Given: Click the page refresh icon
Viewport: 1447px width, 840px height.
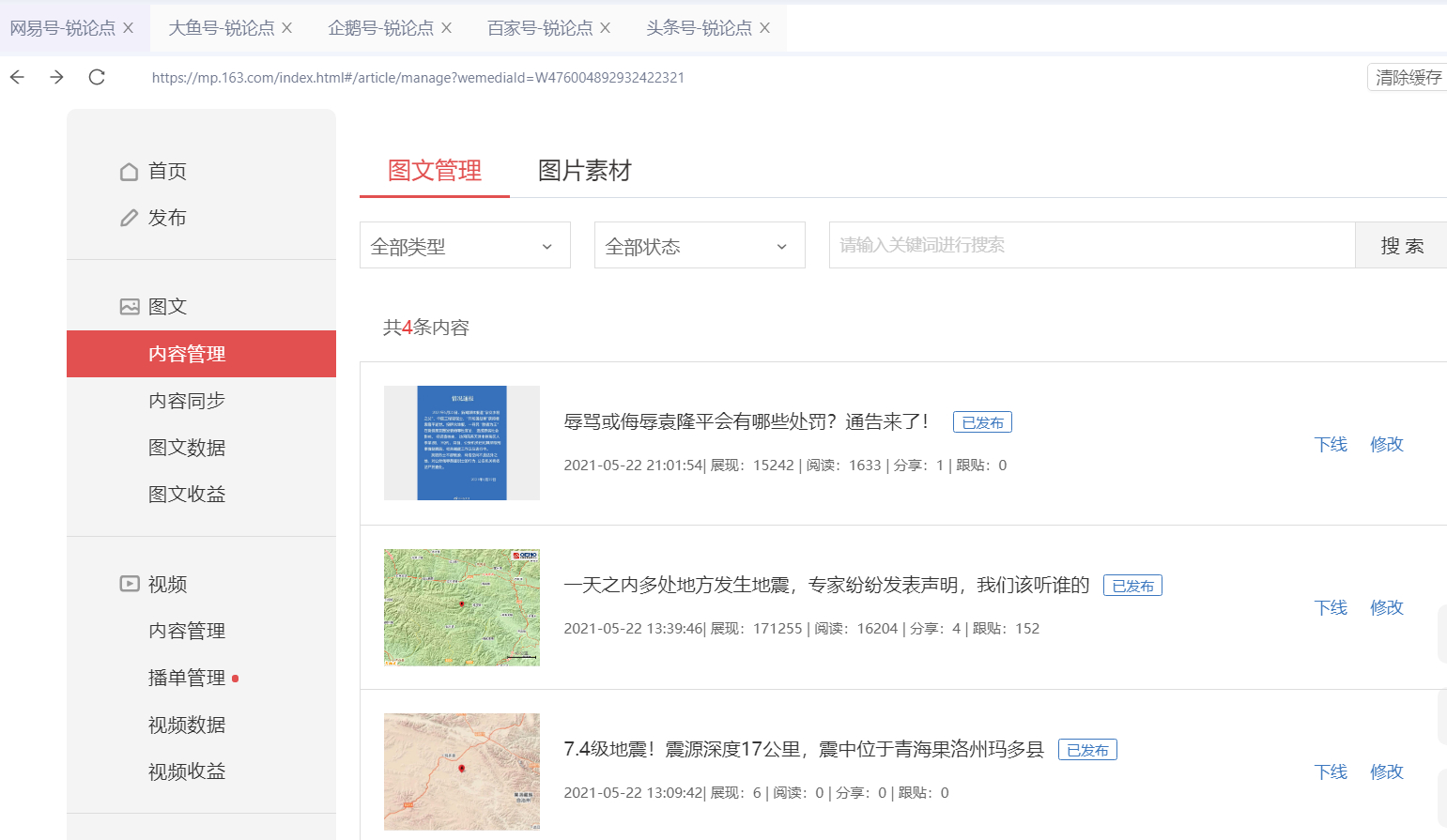Looking at the screenshot, I should (x=97, y=77).
